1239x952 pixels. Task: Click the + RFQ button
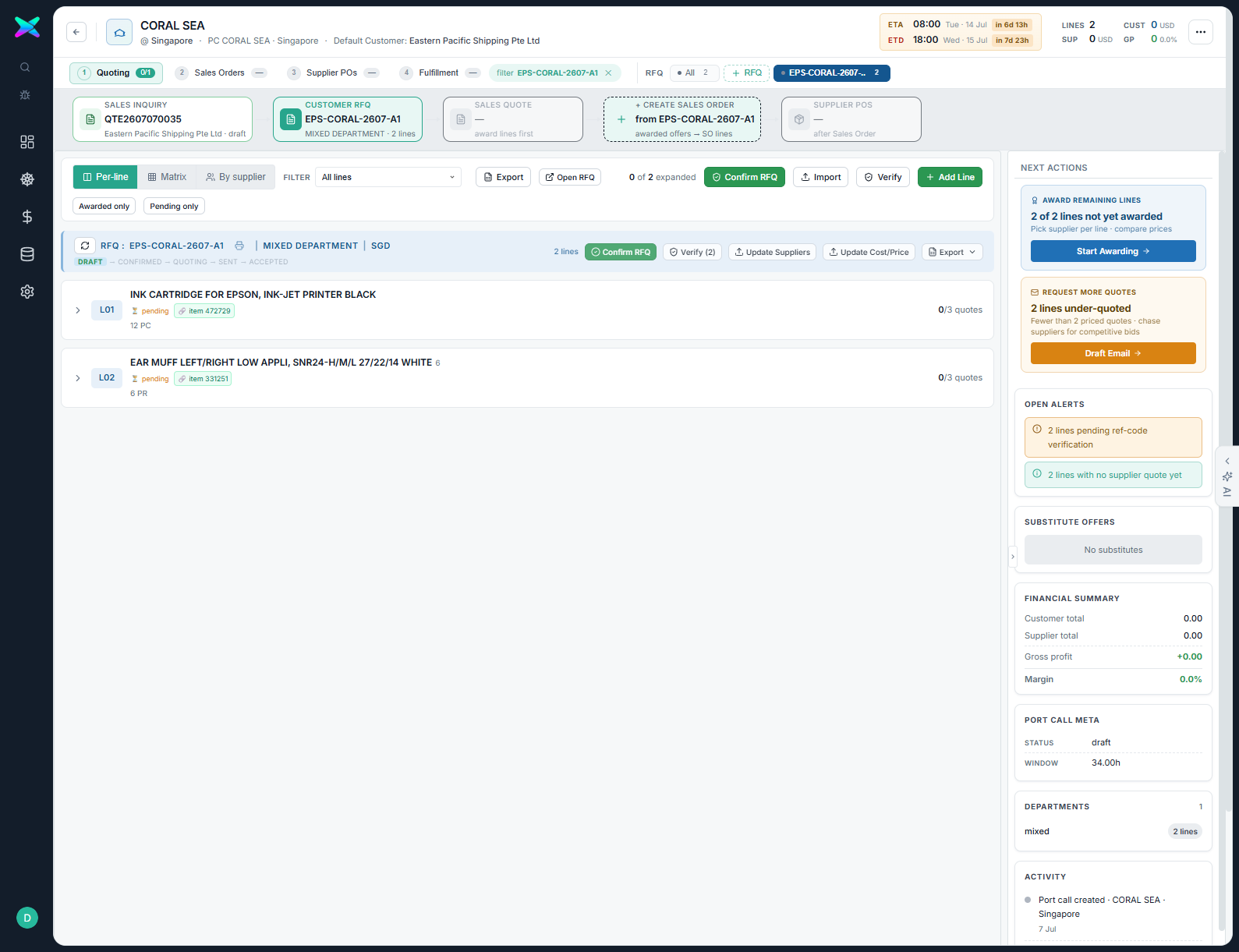click(x=747, y=73)
